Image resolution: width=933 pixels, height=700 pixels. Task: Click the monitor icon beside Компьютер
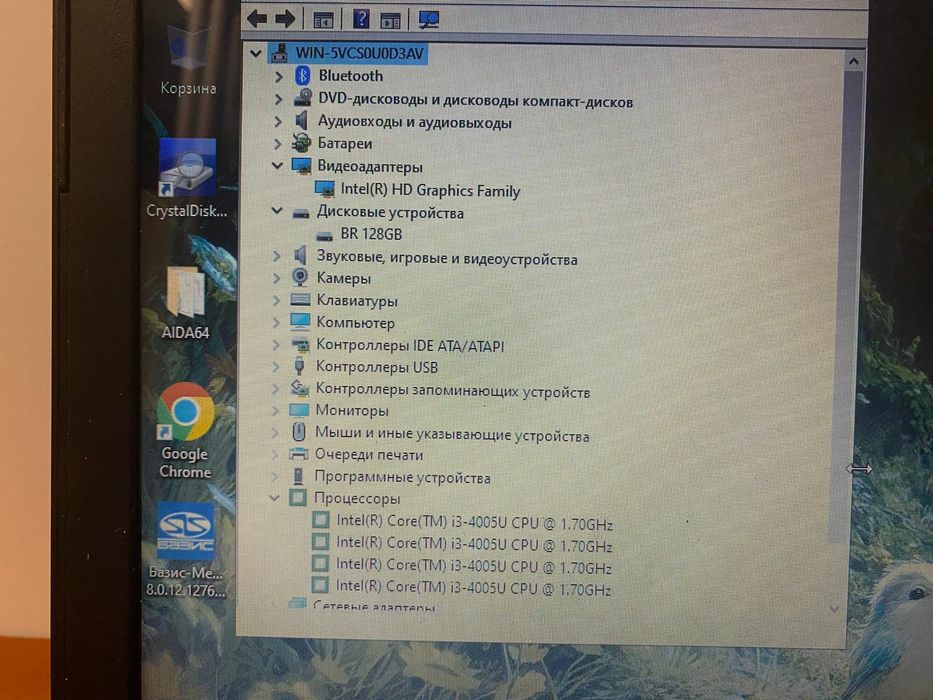click(x=300, y=322)
